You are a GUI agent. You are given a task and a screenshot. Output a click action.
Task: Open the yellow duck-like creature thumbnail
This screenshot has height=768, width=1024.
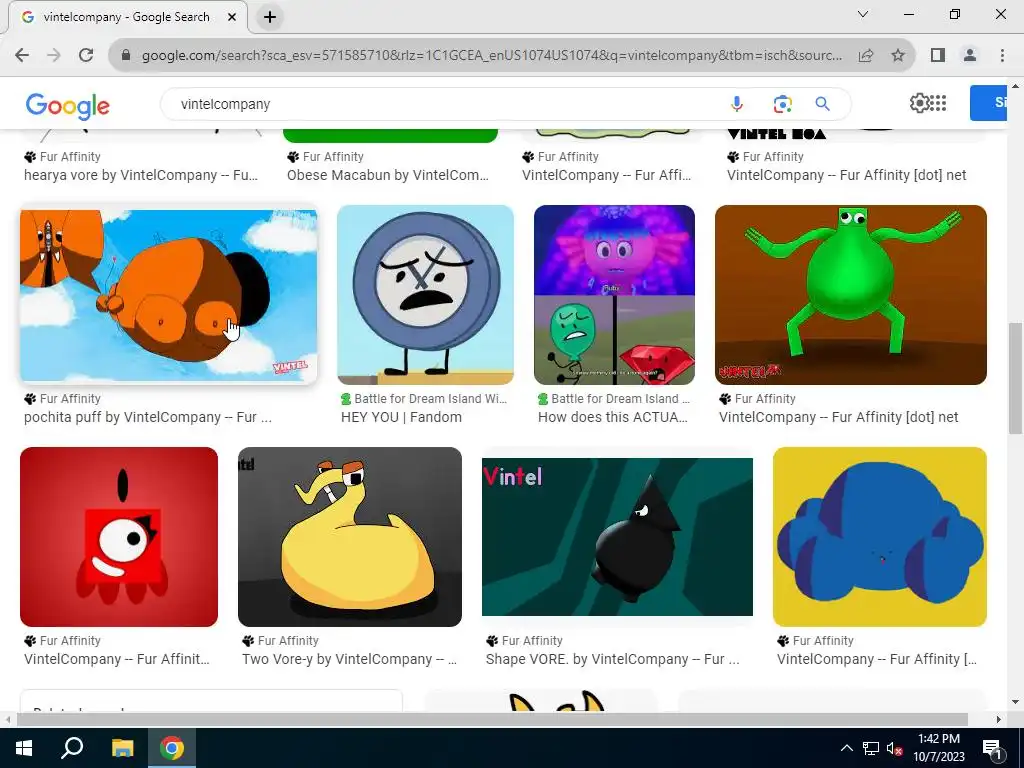click(x=349, y=537)
